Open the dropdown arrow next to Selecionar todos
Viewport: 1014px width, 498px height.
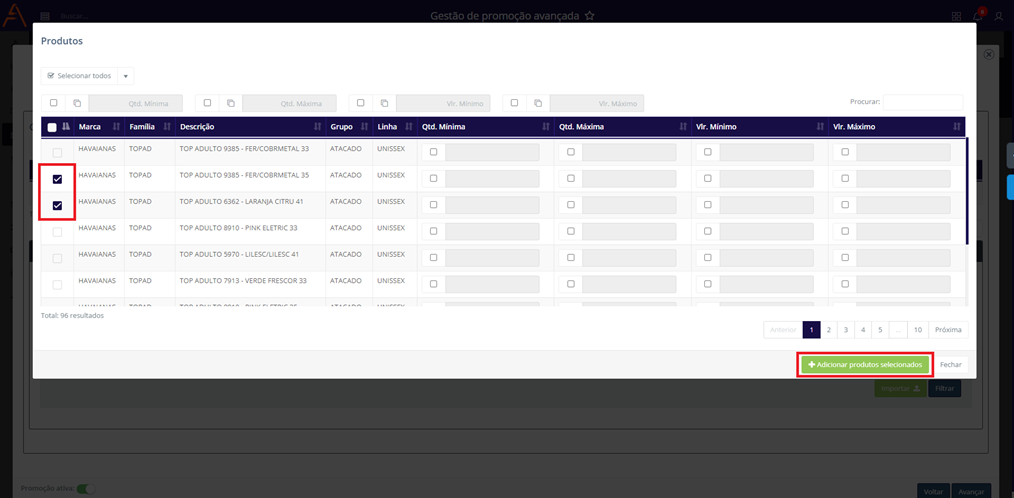click(x=125, y=76)
